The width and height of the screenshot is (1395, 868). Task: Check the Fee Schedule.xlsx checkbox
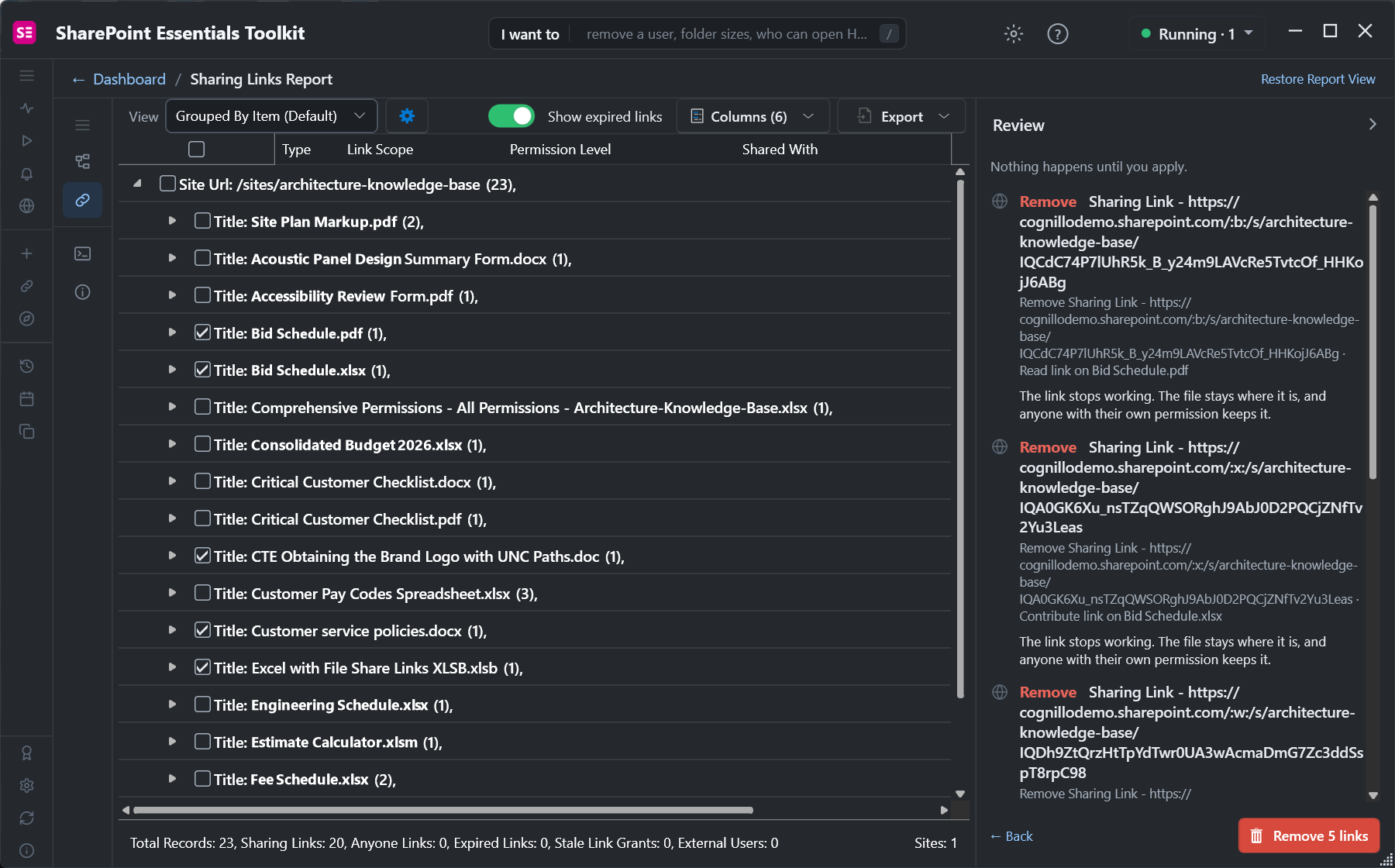pos(202,779)
